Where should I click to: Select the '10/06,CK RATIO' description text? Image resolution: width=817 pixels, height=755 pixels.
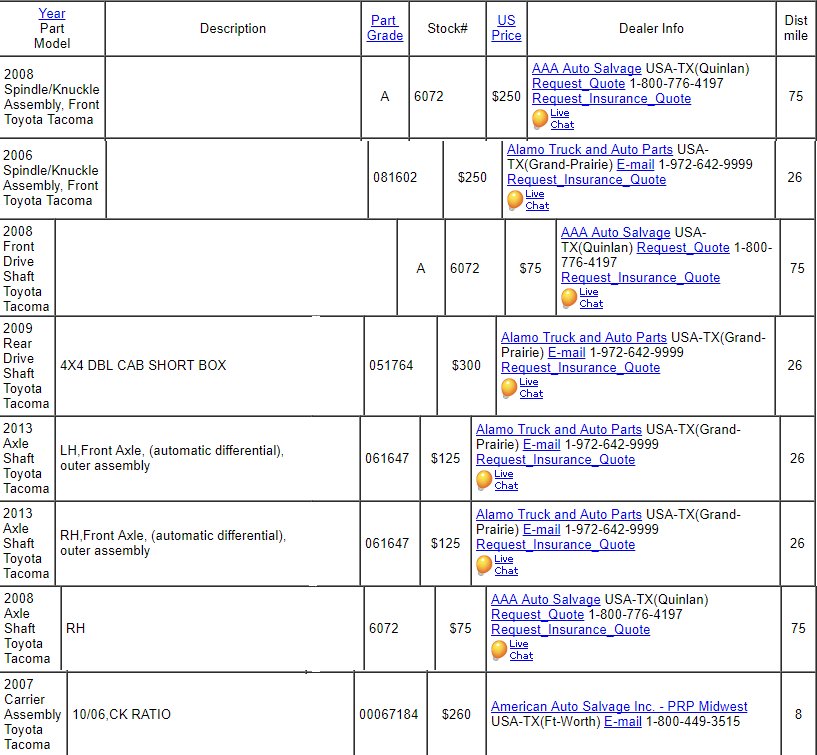tap(121, 714)
